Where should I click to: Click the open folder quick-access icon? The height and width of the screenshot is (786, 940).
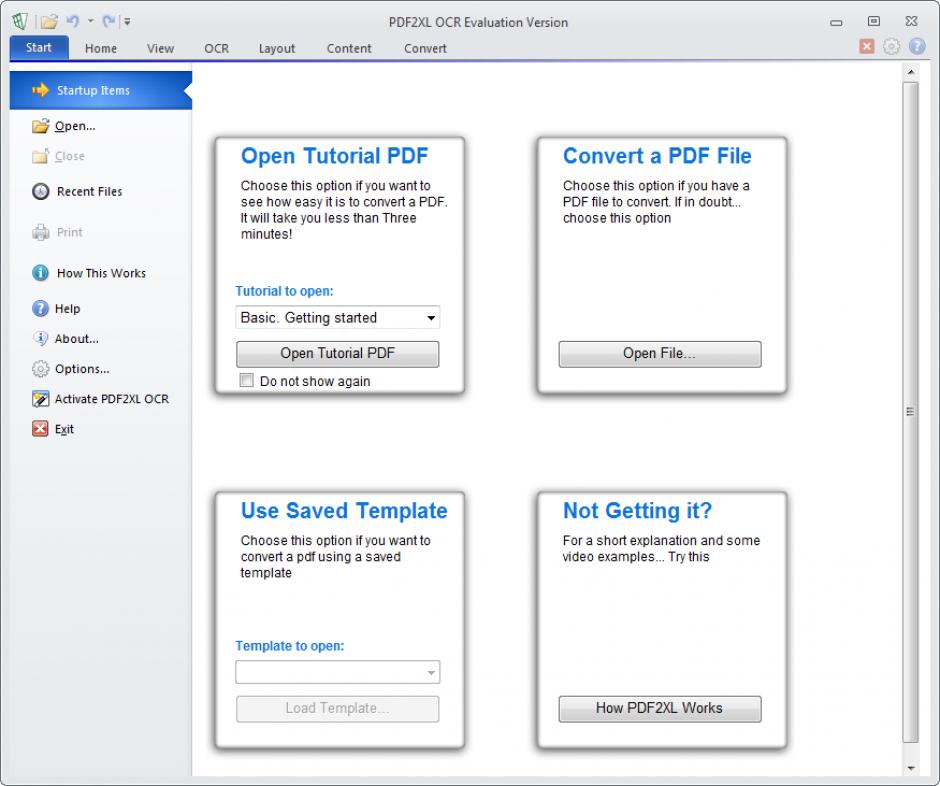49,22
